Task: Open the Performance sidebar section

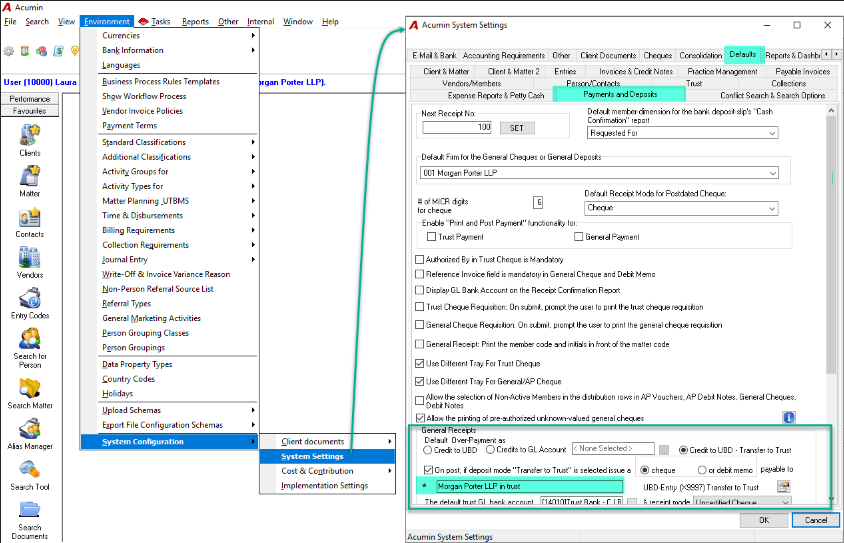Action: click(30, 99)
